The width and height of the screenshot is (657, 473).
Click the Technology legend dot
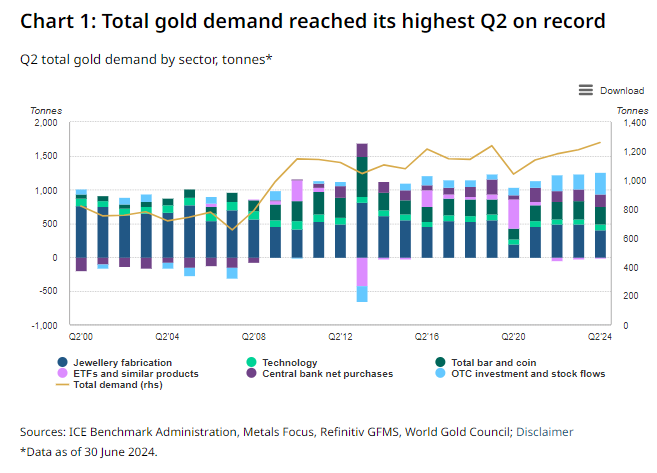coord(251,363)
